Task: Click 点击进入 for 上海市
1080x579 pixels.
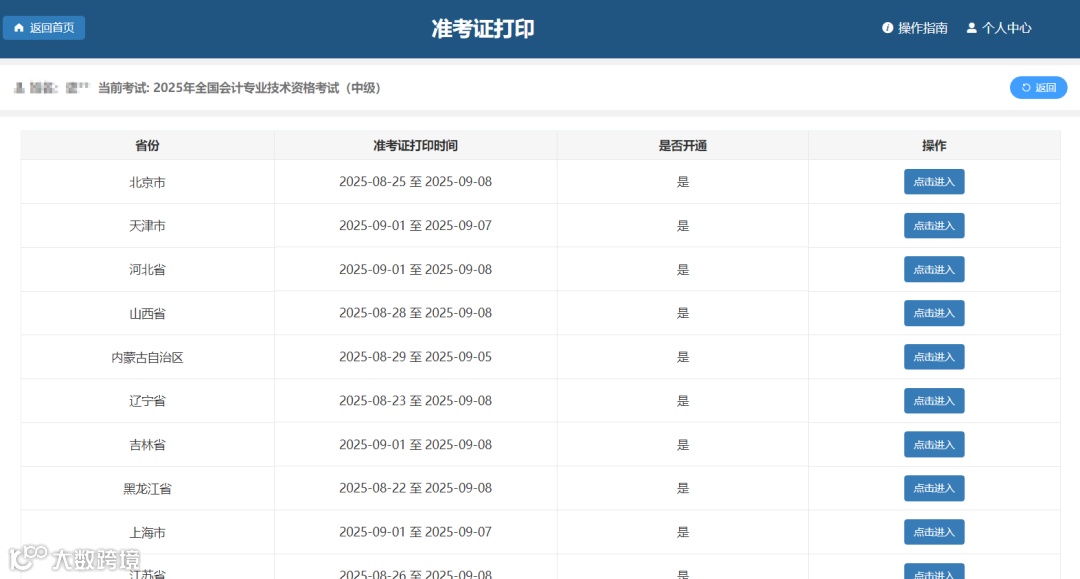Action: click(x=934, y=532)
